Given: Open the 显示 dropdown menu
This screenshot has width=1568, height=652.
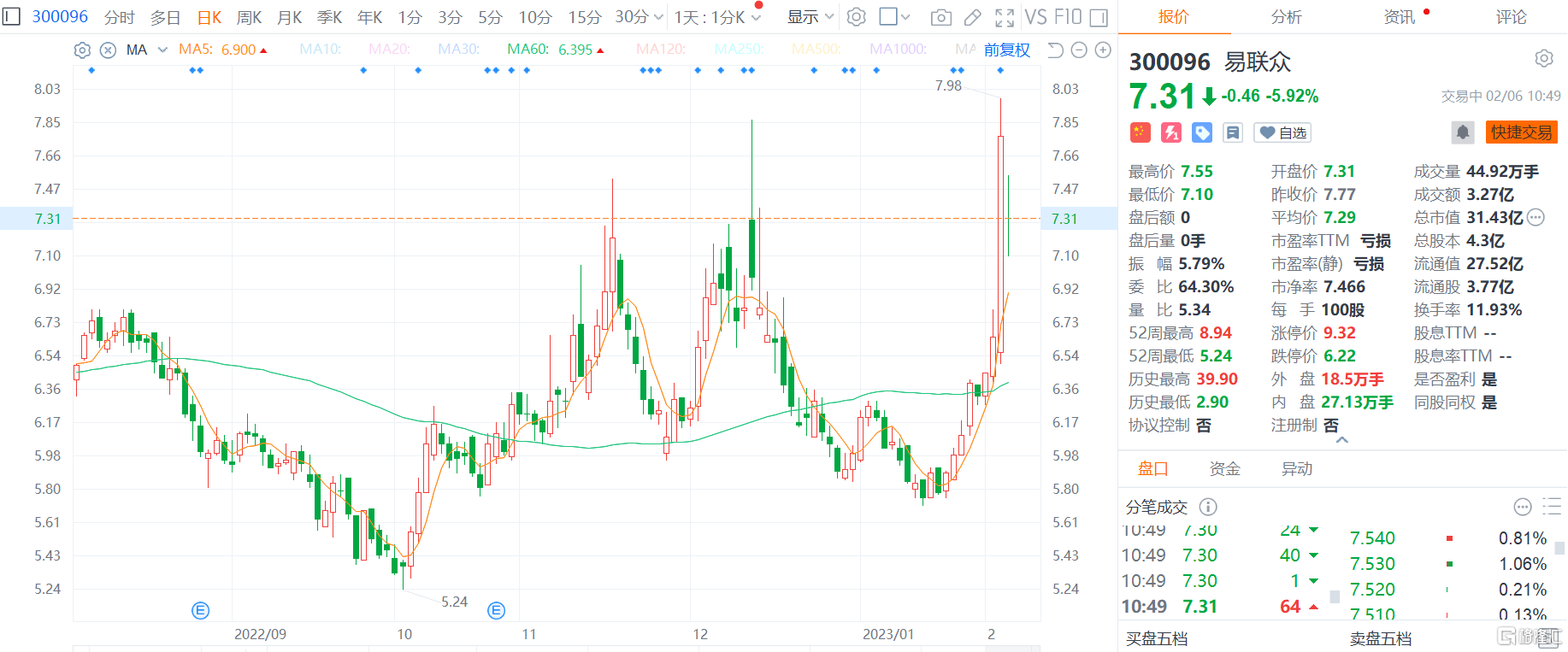Looking at the screenshot, I should point(810,17).
